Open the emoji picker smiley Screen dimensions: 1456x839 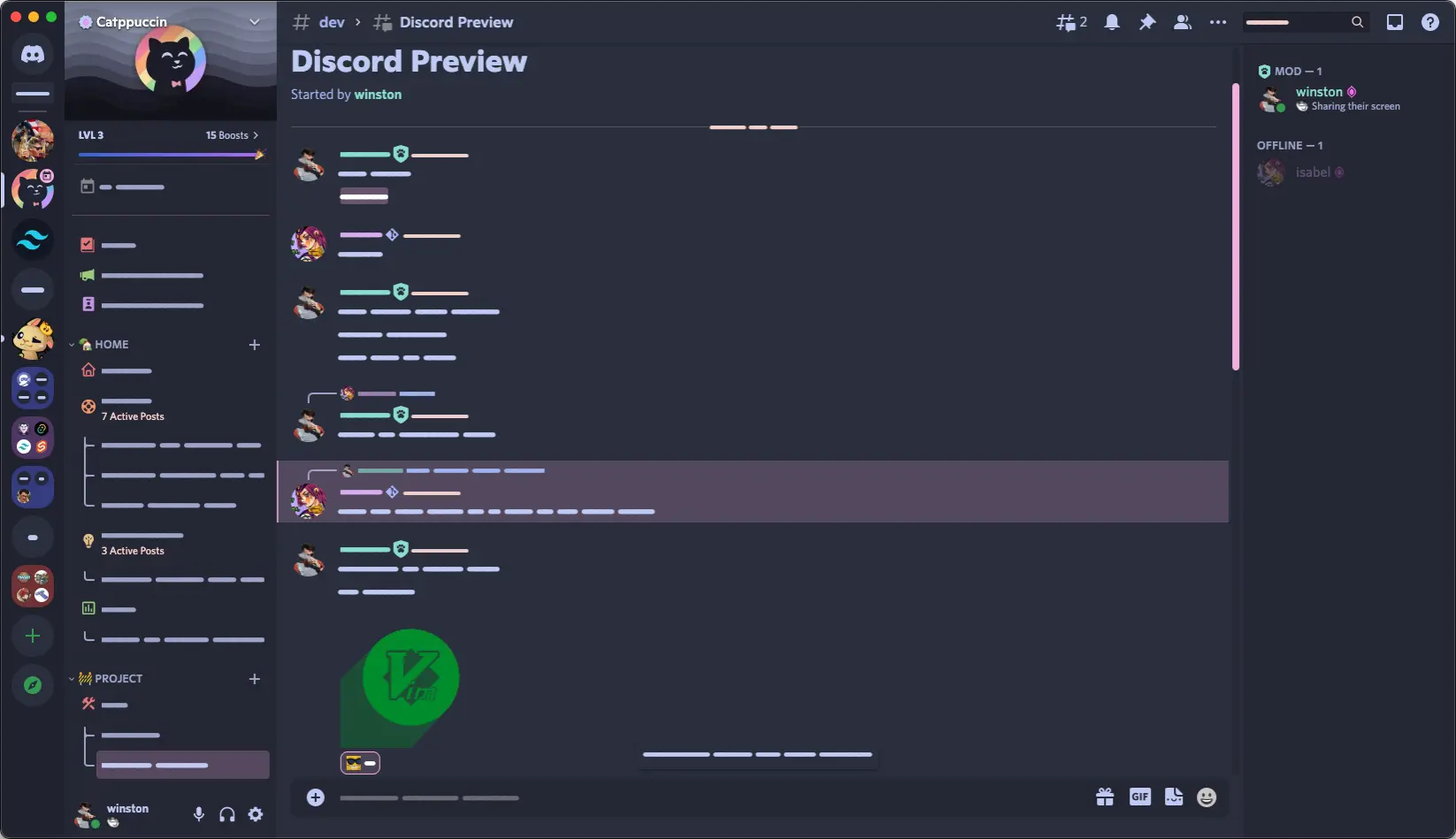(1207, 797)
